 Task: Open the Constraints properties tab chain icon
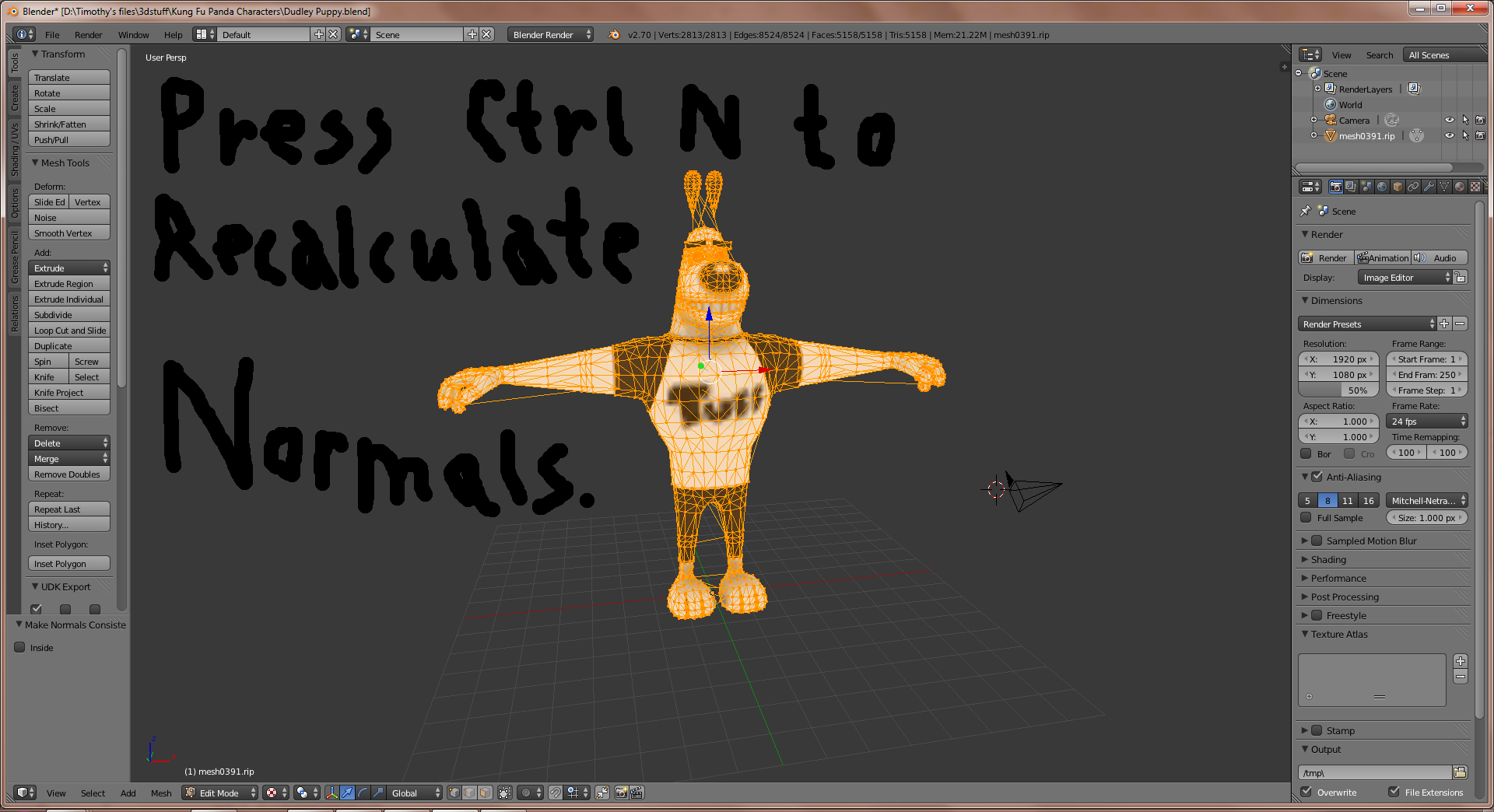click(1413, 187)
